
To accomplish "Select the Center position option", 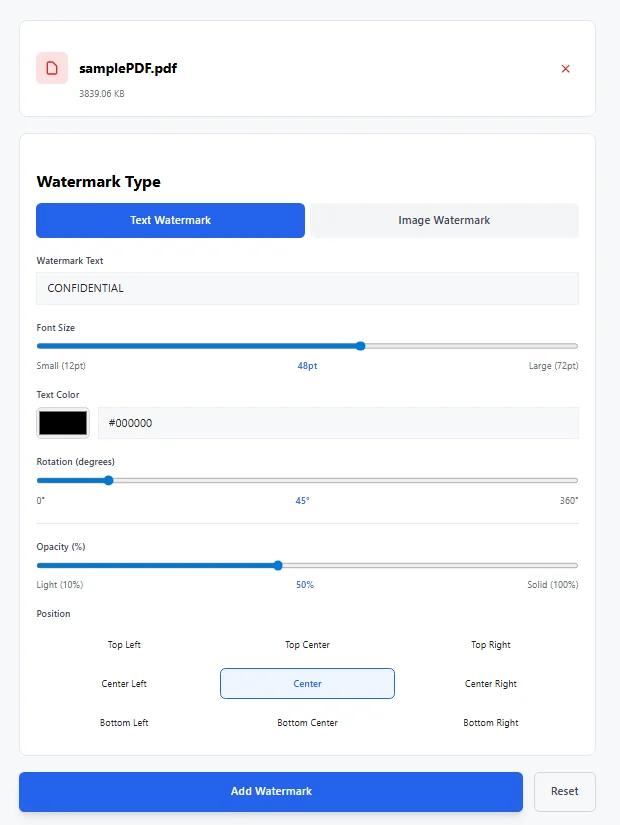I will [x=307, y=683].
